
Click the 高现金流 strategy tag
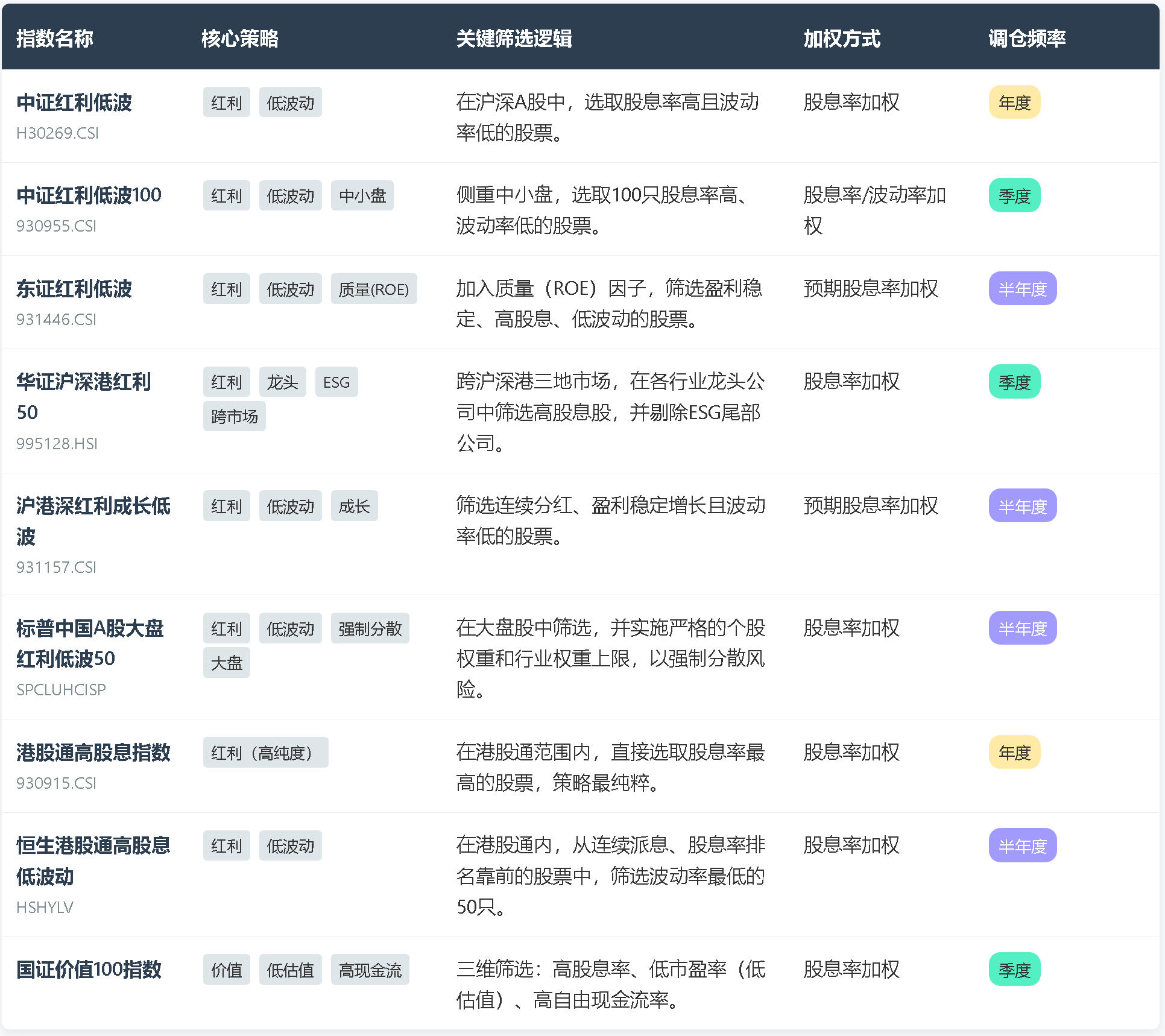pos(370,970)
